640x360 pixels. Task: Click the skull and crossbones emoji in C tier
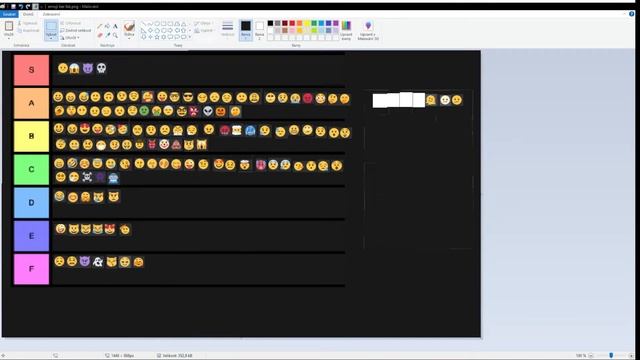[x=87, y=177]
